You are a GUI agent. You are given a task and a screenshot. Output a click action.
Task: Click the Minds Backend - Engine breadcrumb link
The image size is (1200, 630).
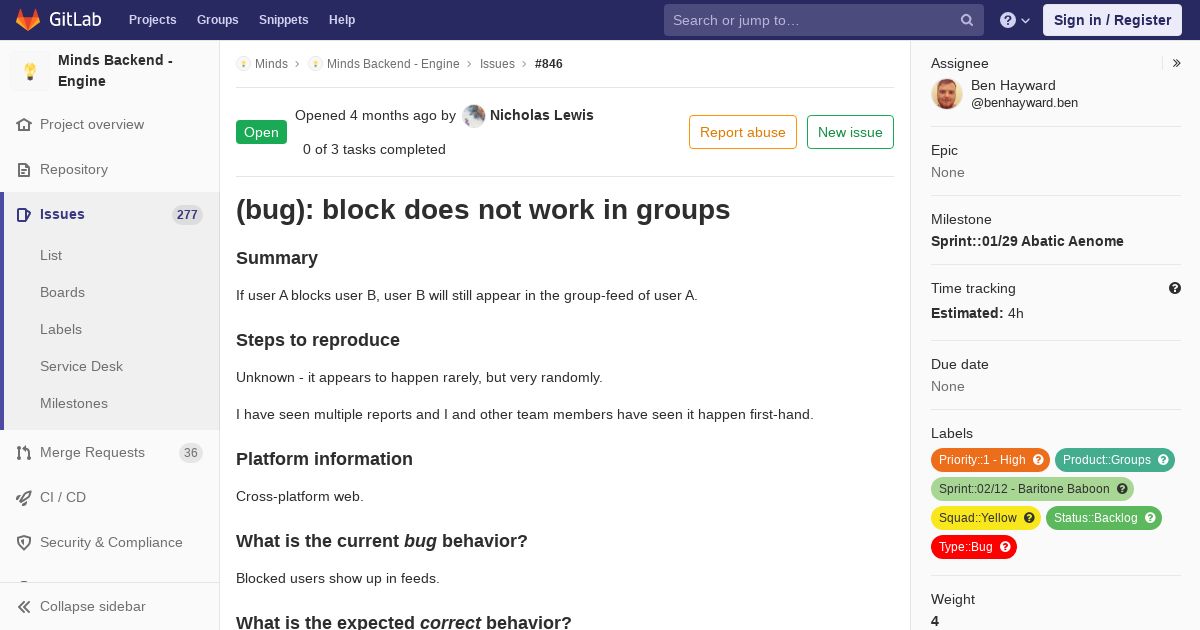tap(393, 64)
